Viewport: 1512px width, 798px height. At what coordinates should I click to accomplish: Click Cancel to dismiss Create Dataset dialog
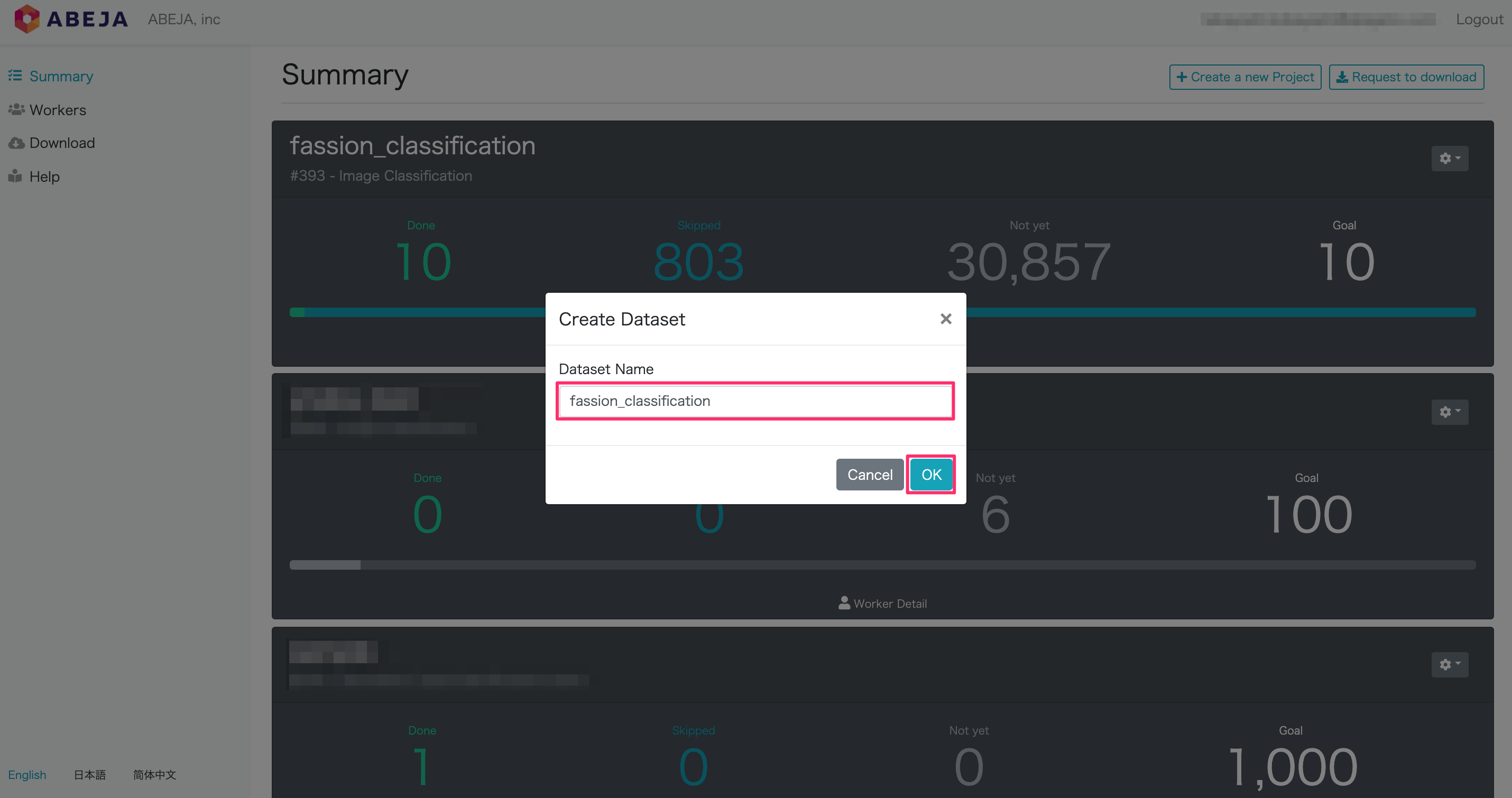click(869, 474)
